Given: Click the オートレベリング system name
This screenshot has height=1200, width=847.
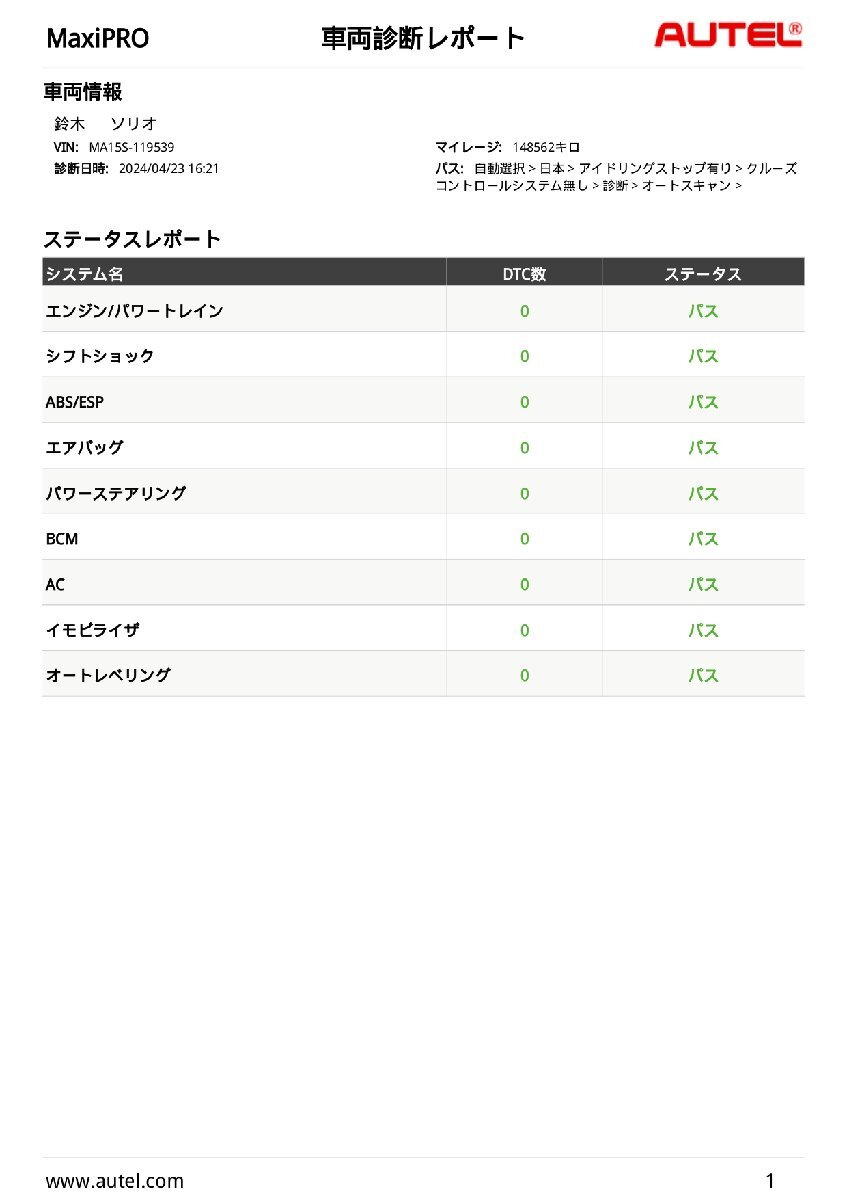Looking at the screenshot, I should coord(108,675).
